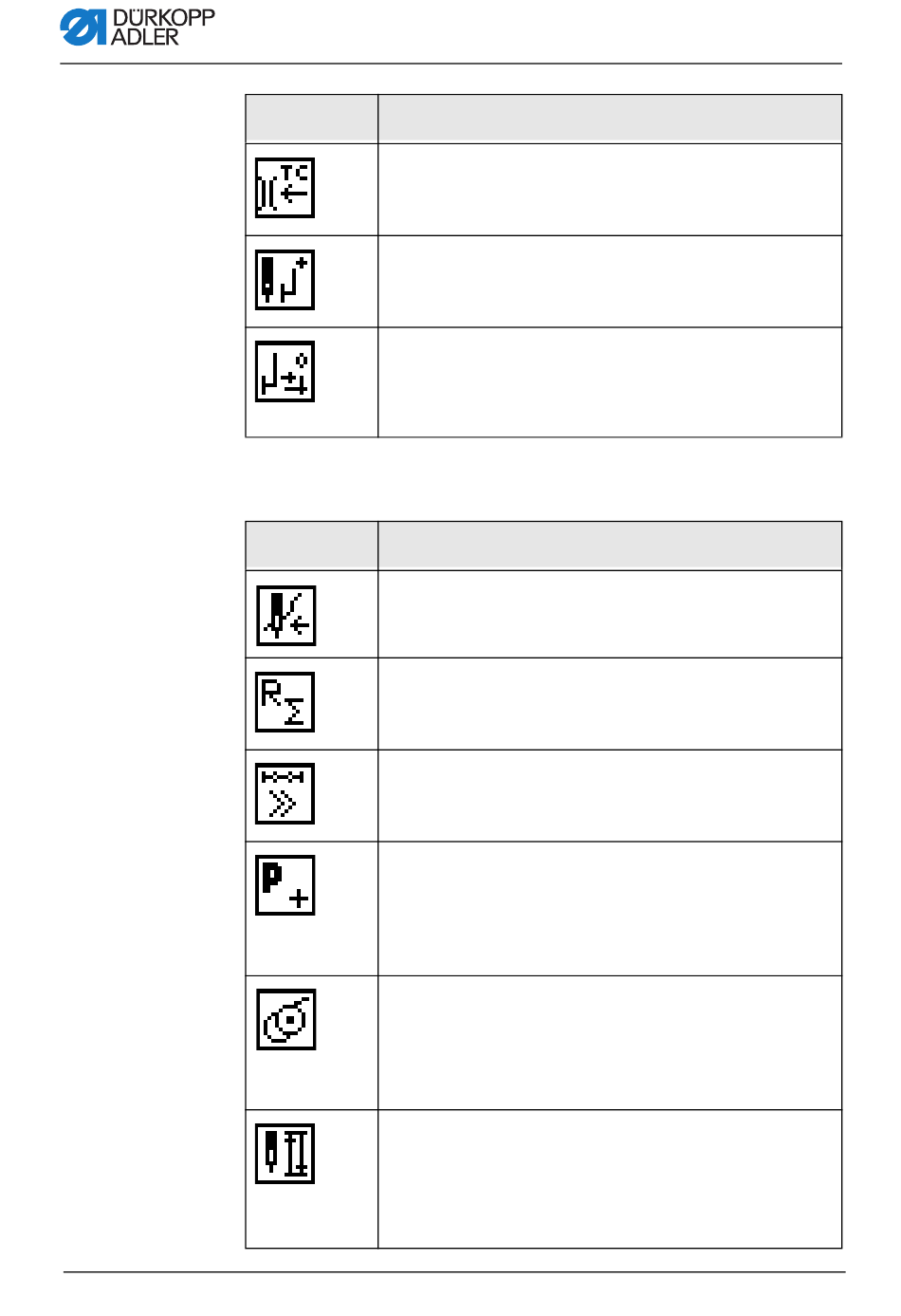
Task: Click the double chevron stitch length icon
Action: point(285,794)
